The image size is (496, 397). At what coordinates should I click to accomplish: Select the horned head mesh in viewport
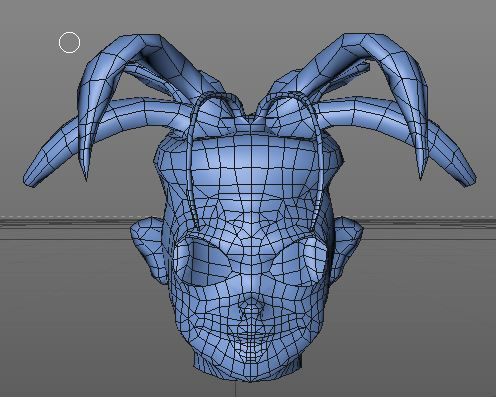[x=249, y=207]
